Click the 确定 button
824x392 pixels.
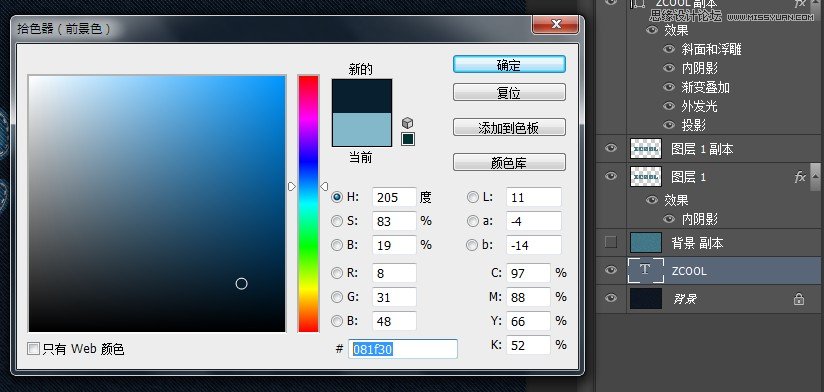(x=509, y=65)
